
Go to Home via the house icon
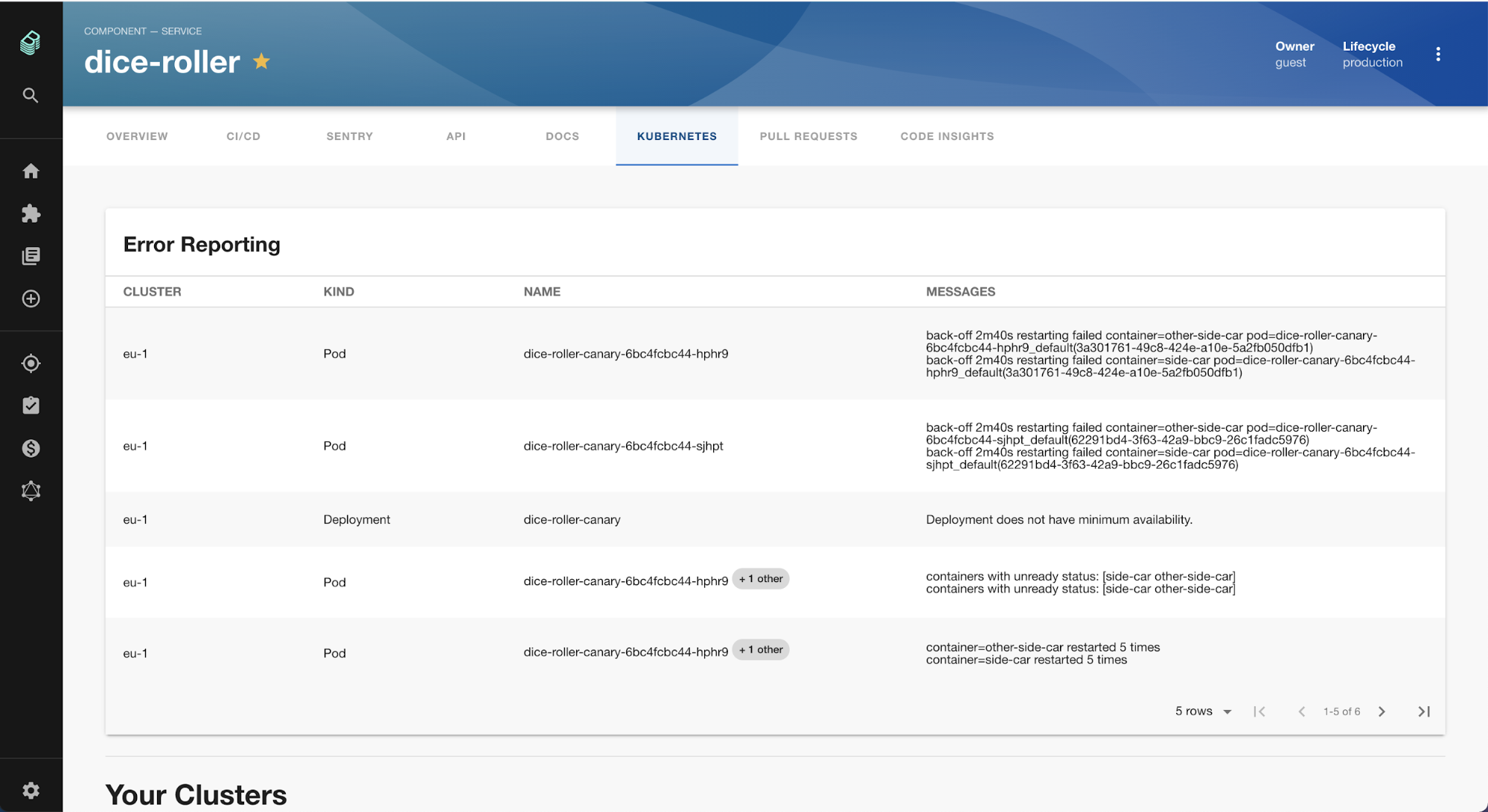pyautogui.click(x=31, y=171)
